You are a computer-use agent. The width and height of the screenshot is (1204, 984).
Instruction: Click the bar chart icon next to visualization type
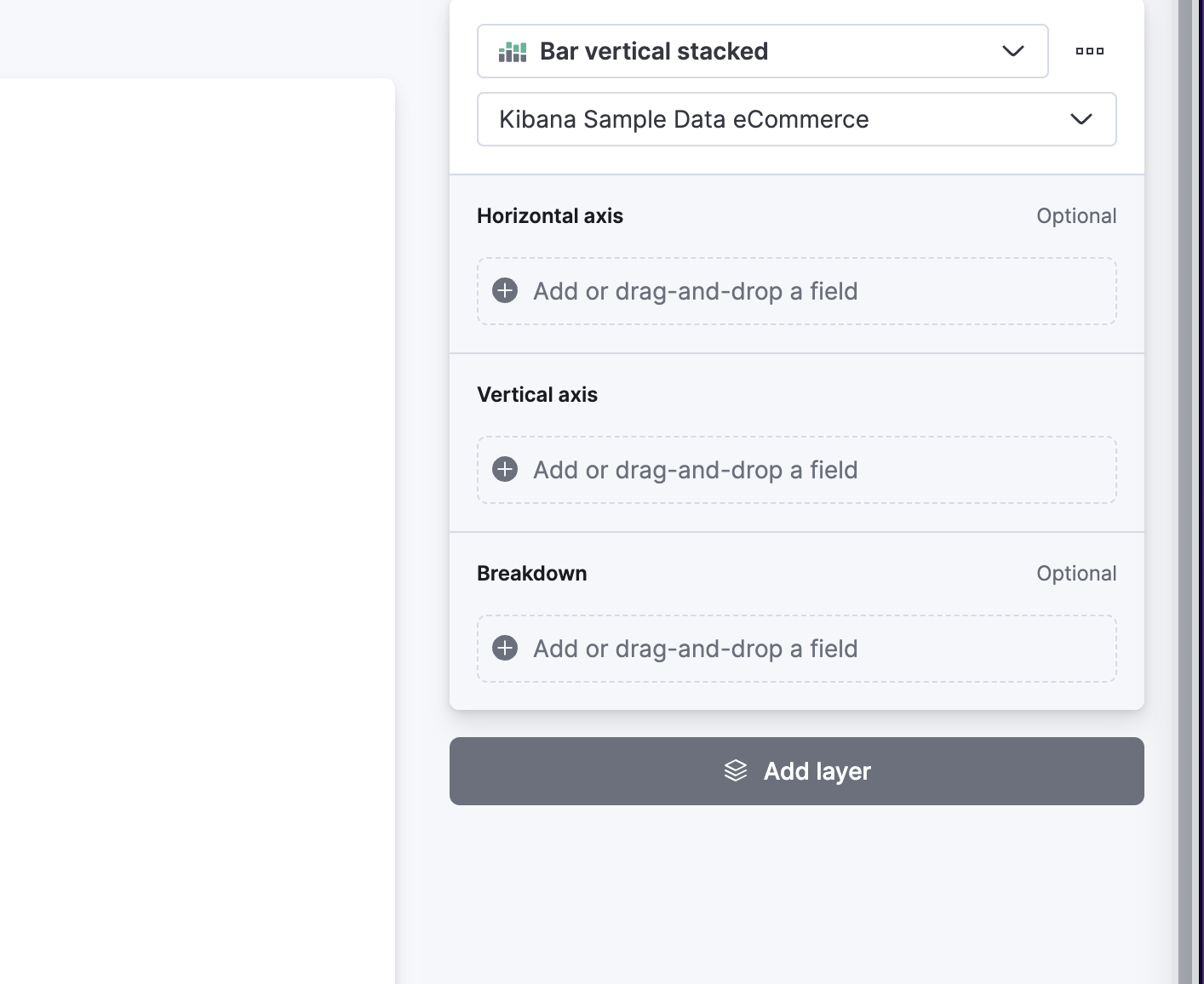click(x=512, y=50)
